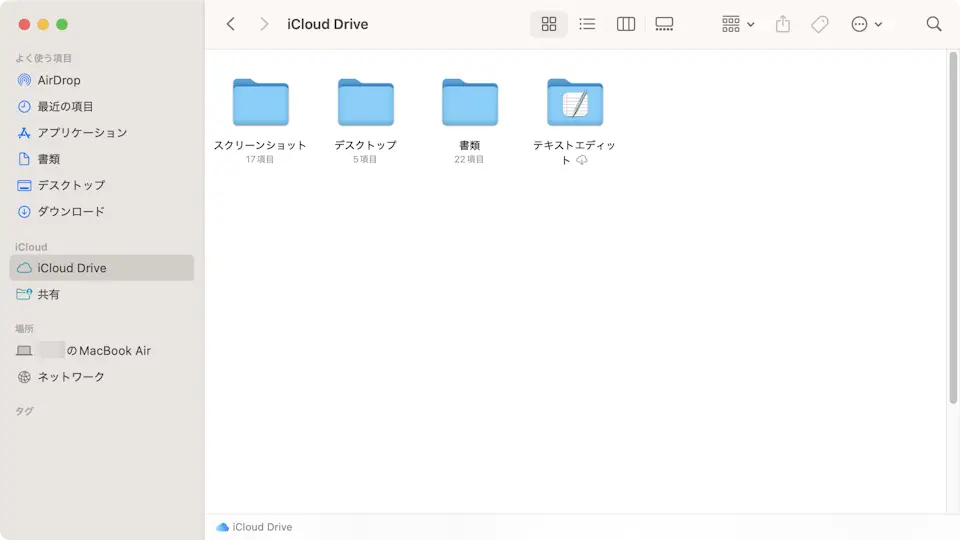Switch to icon grid view
The image size is (960, 540).
click(x=549, y=24)
